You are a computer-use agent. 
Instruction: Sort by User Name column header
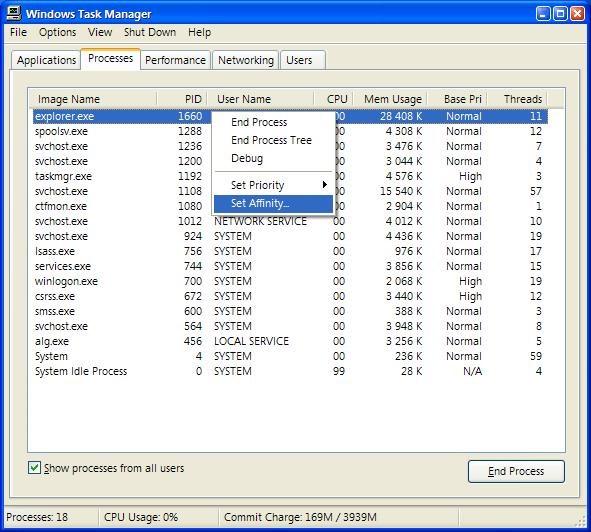pyautogui.click(x=260, y=99)
